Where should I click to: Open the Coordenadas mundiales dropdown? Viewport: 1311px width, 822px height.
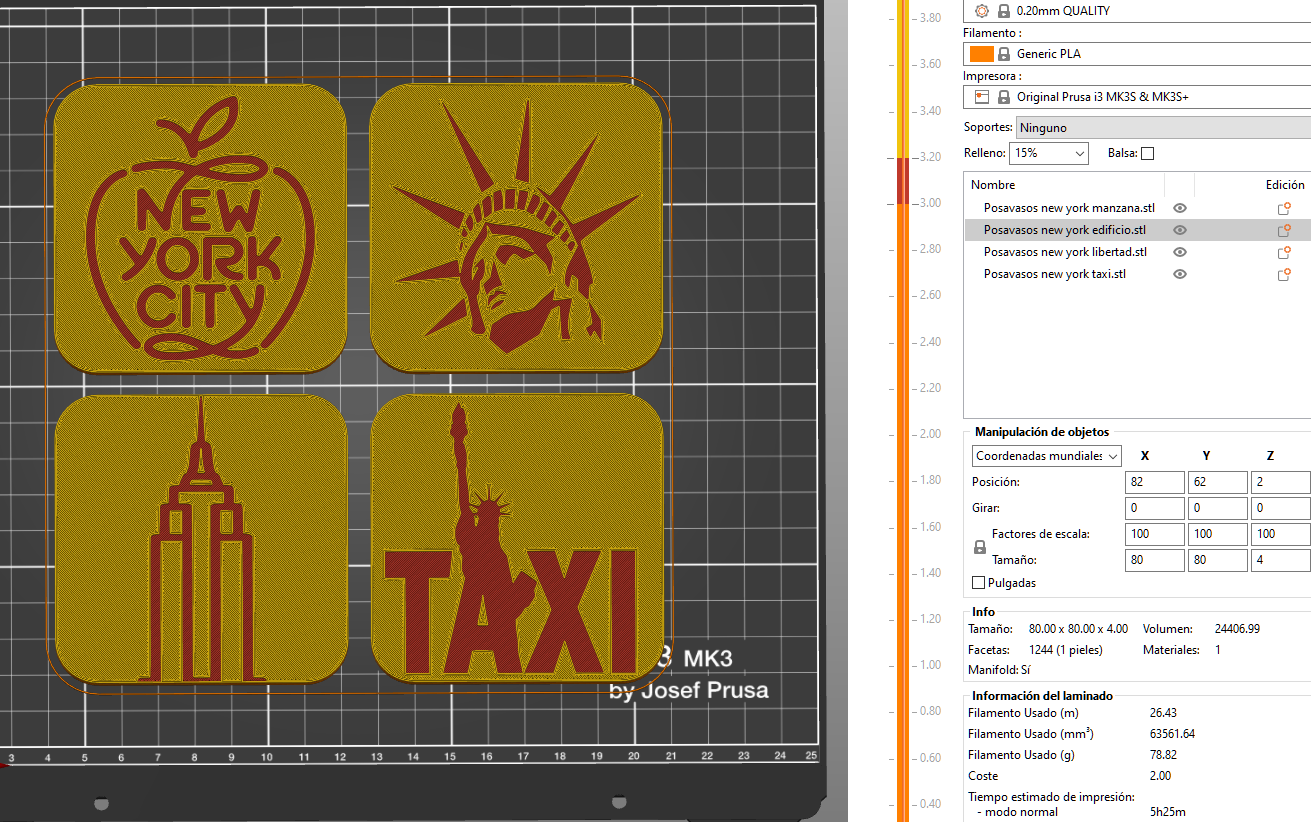(x=1047, y=456)
